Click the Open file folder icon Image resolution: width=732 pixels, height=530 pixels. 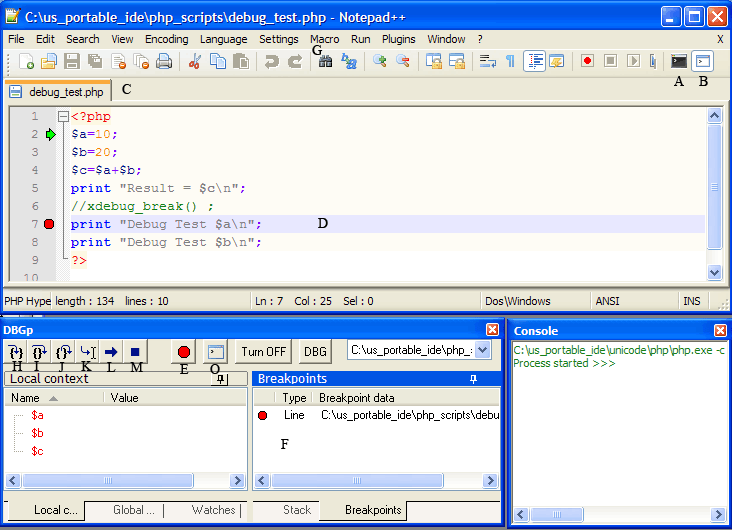coord(49,61)
